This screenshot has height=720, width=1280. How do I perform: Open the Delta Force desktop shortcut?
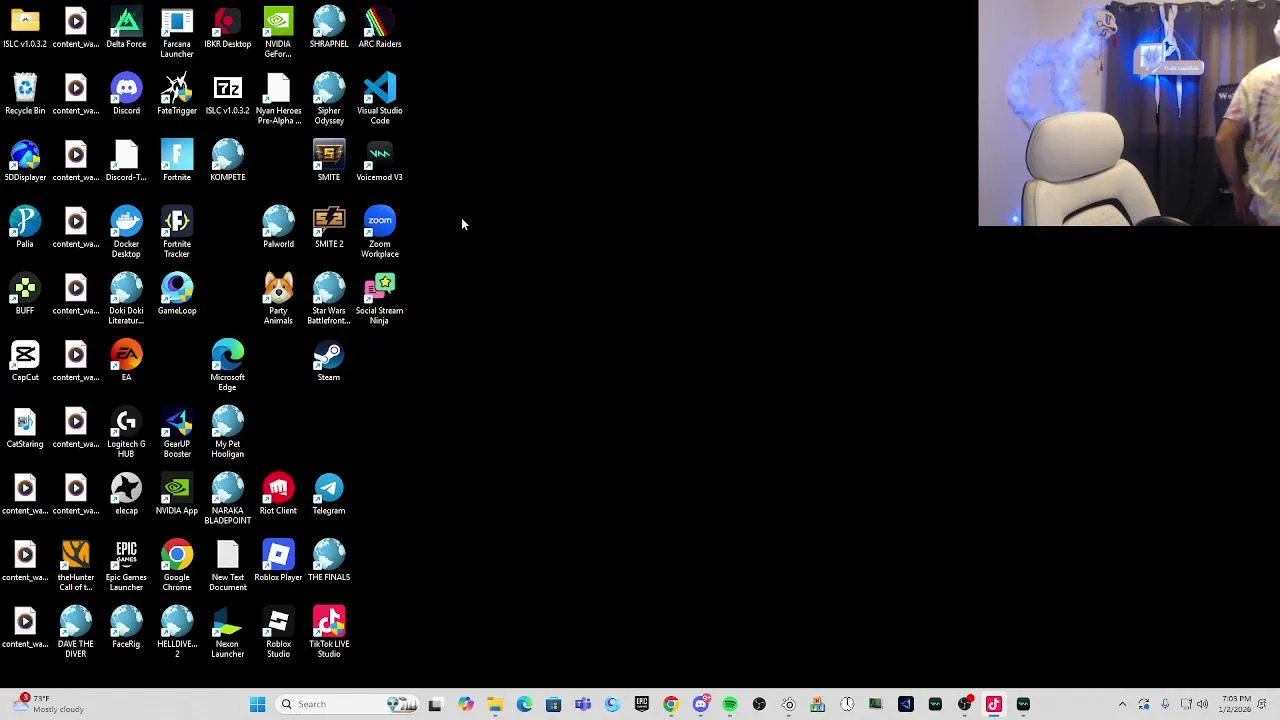coord(126,28)
